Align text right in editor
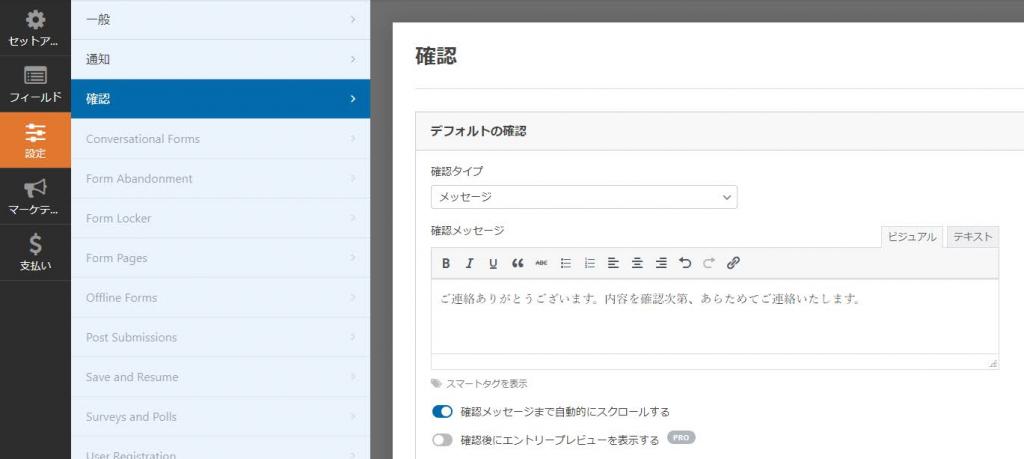 [x=661, y=263]
